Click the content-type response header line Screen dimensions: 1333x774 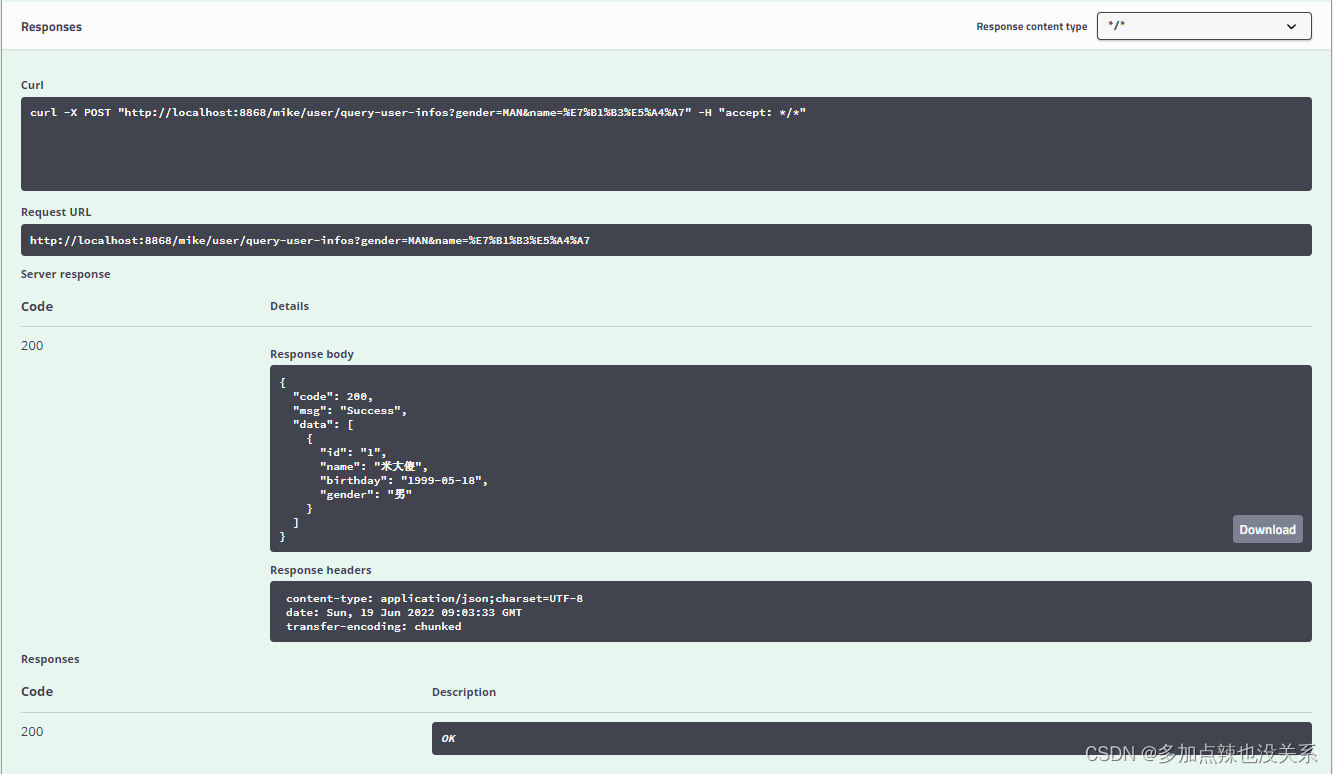point(434,599)
